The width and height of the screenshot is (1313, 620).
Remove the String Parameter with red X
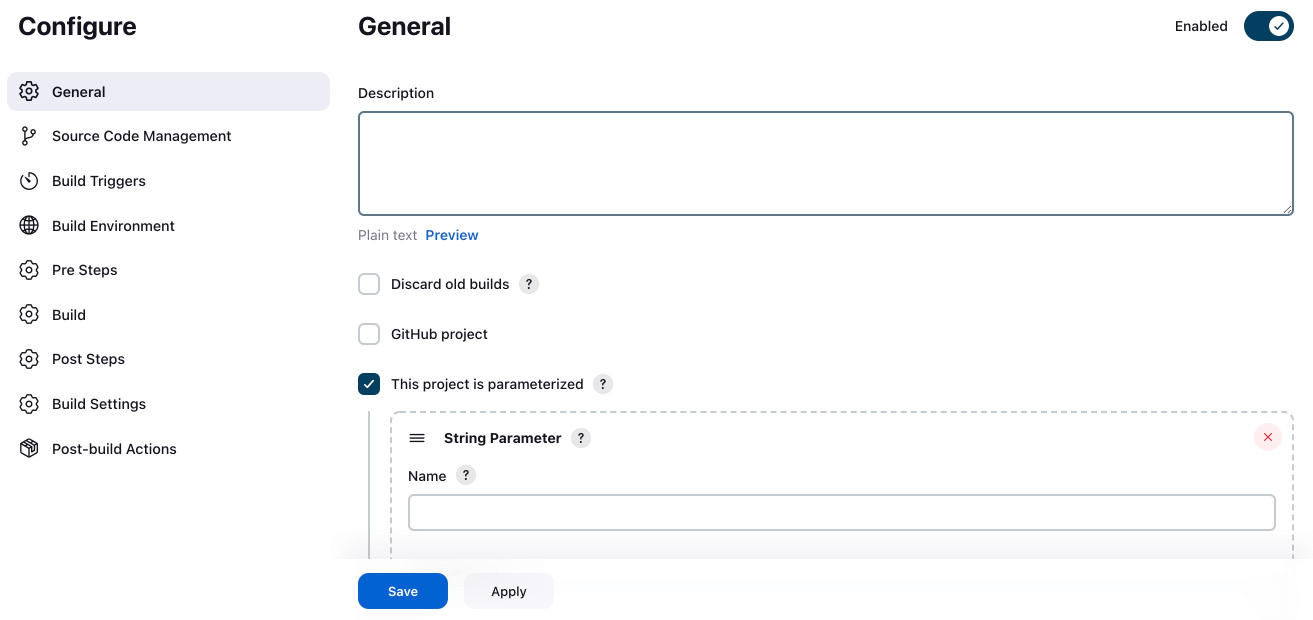pos(1268,437)
